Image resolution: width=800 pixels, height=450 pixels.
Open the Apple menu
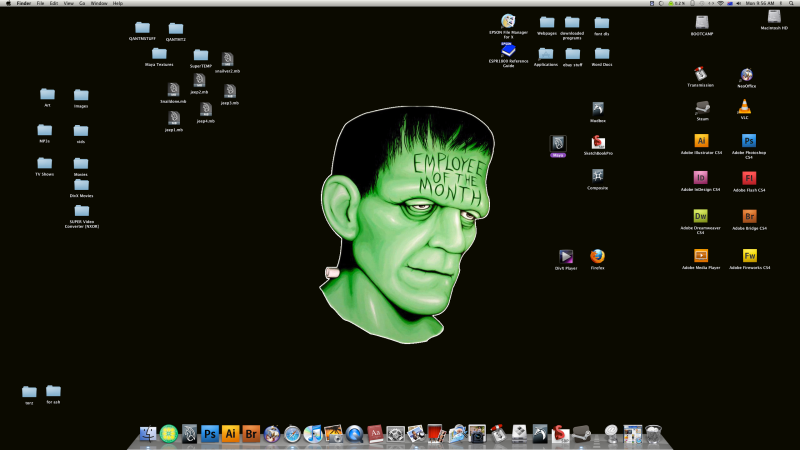[8, 3]
